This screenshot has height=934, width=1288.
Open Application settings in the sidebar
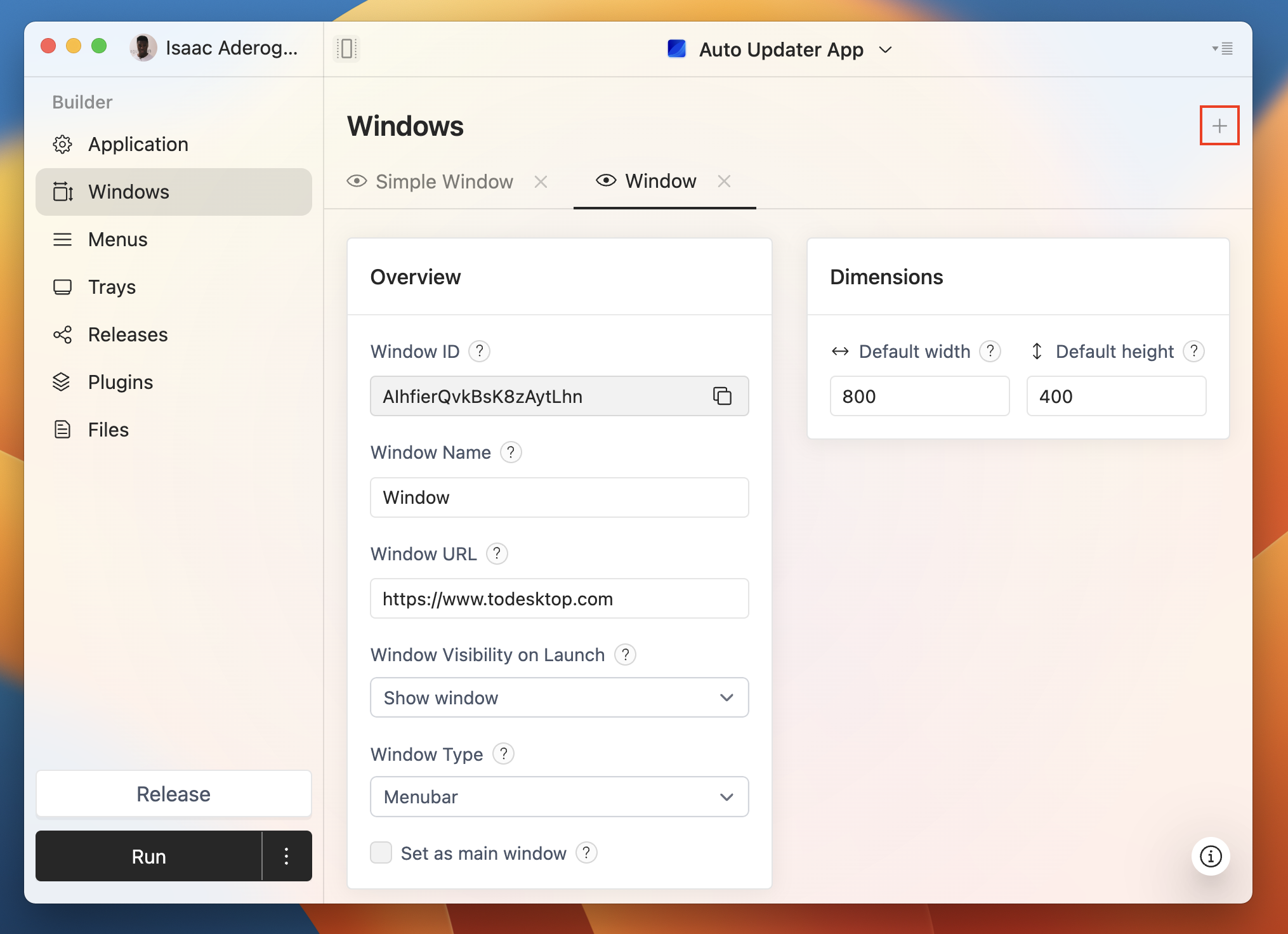click(138, 144)
